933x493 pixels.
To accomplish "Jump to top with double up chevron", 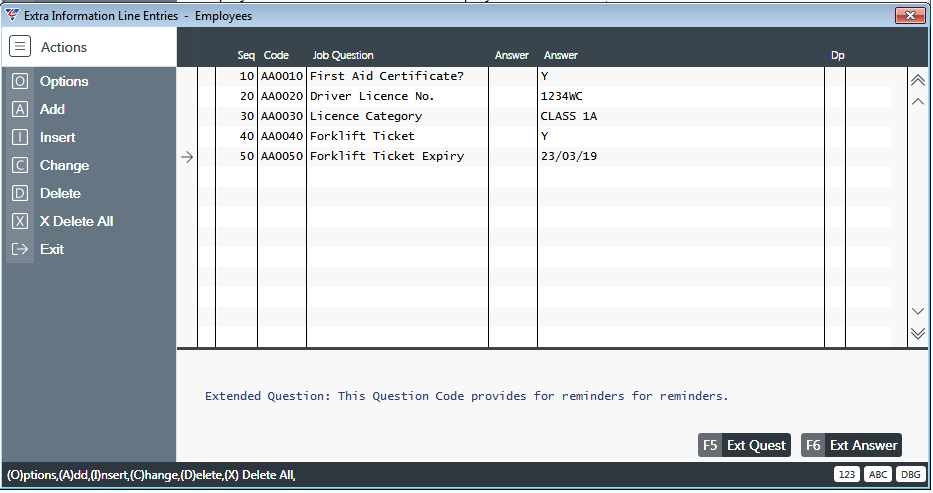I will (x=918, y=80).
